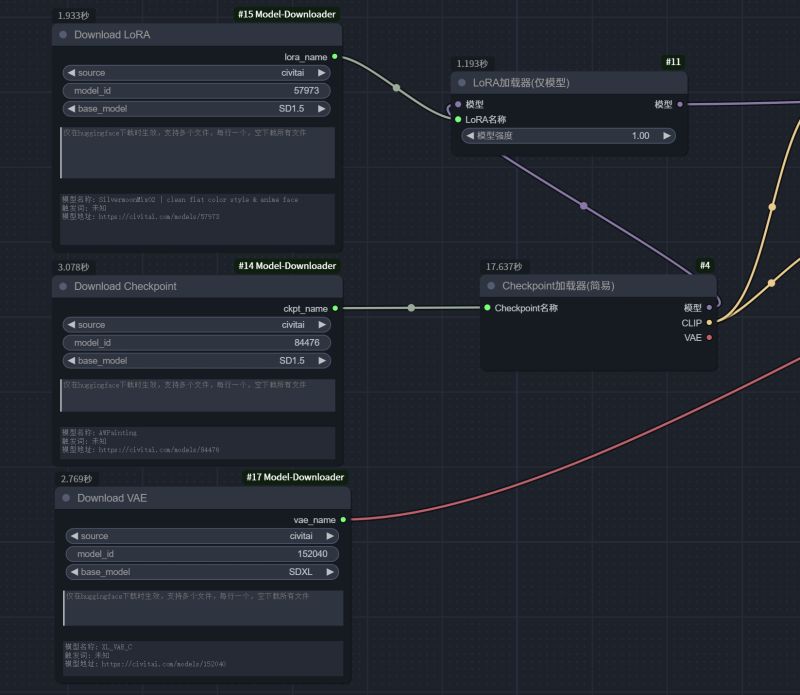Click the LoRA名称 input port
The width and height of the screenshot is (800, 695).
click(458, 119)
